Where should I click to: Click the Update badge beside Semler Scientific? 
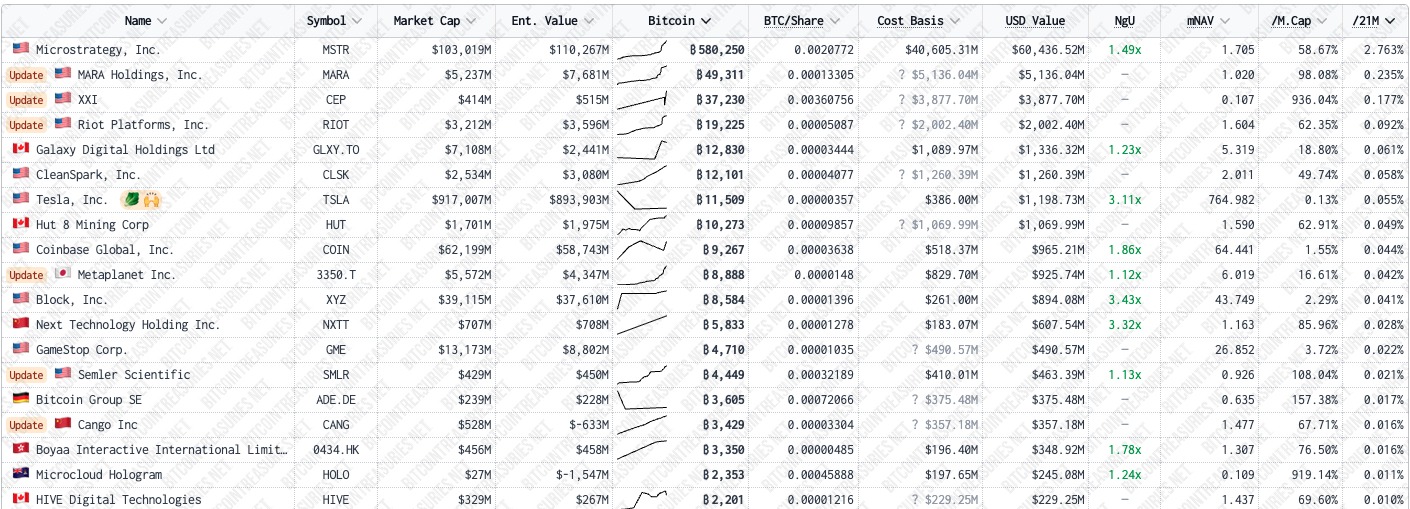pyautogui.click(x=27, y=375)
